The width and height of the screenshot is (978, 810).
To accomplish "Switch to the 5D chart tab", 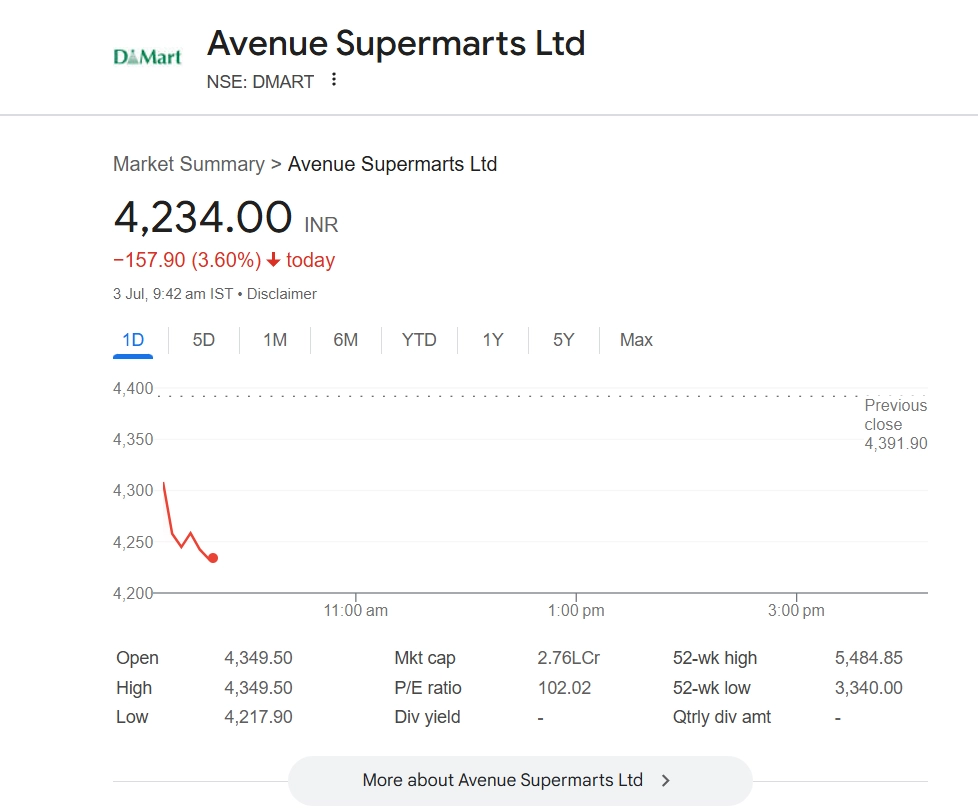I will 204,340.
